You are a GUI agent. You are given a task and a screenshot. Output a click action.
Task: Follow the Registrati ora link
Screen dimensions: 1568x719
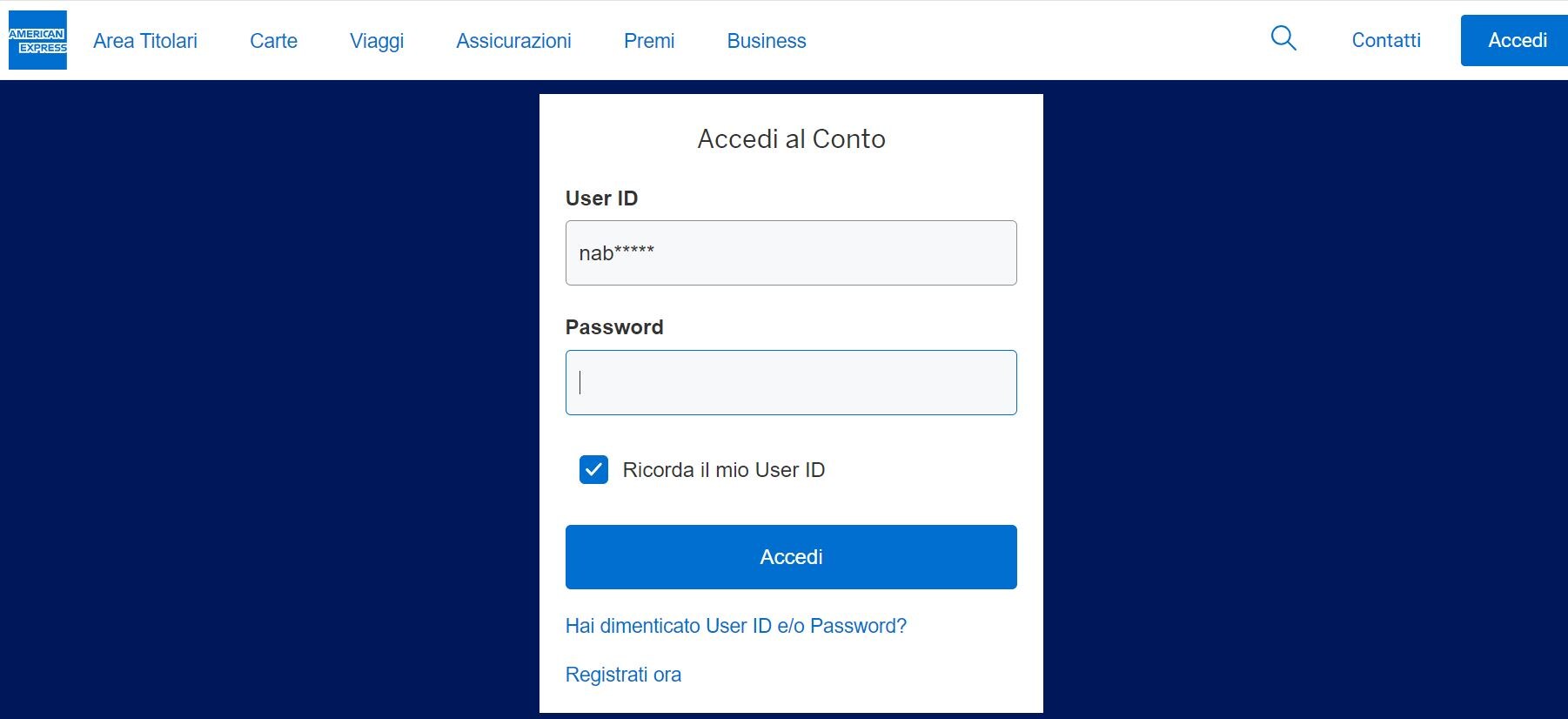click(x=623, y=675)
